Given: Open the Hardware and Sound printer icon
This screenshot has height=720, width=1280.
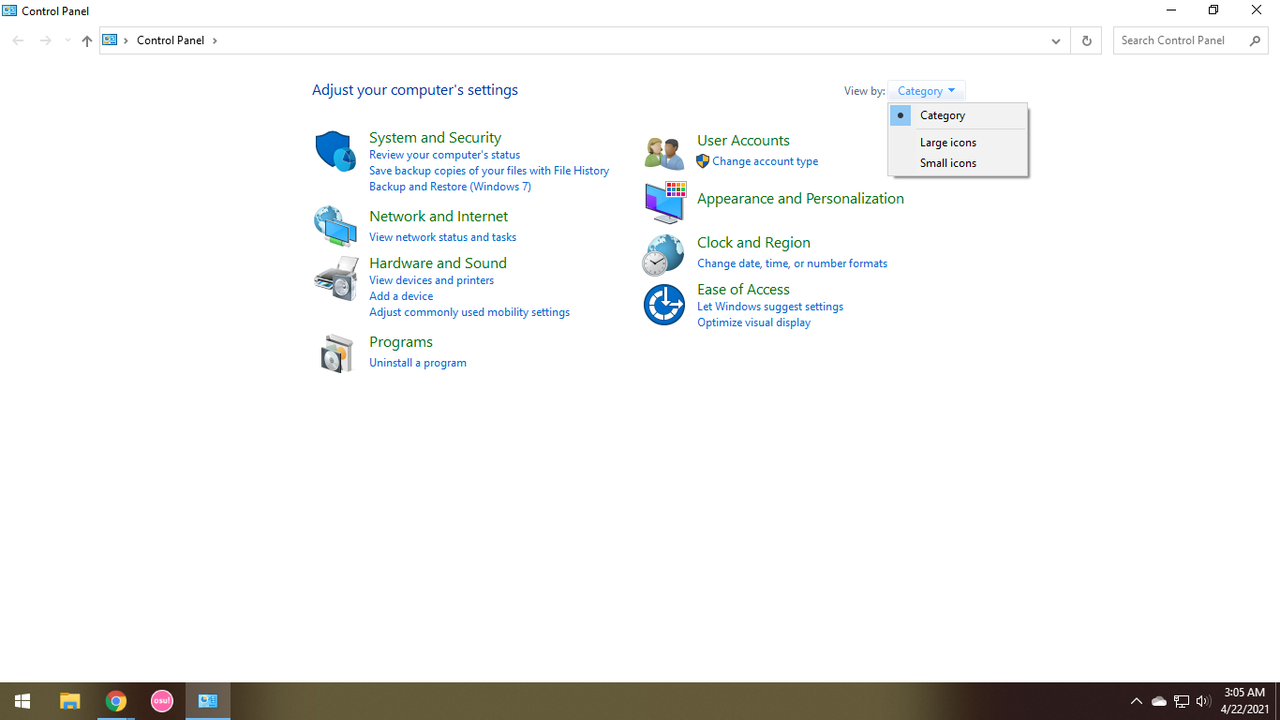Looking at the screenshot, I should click(336, 278).
